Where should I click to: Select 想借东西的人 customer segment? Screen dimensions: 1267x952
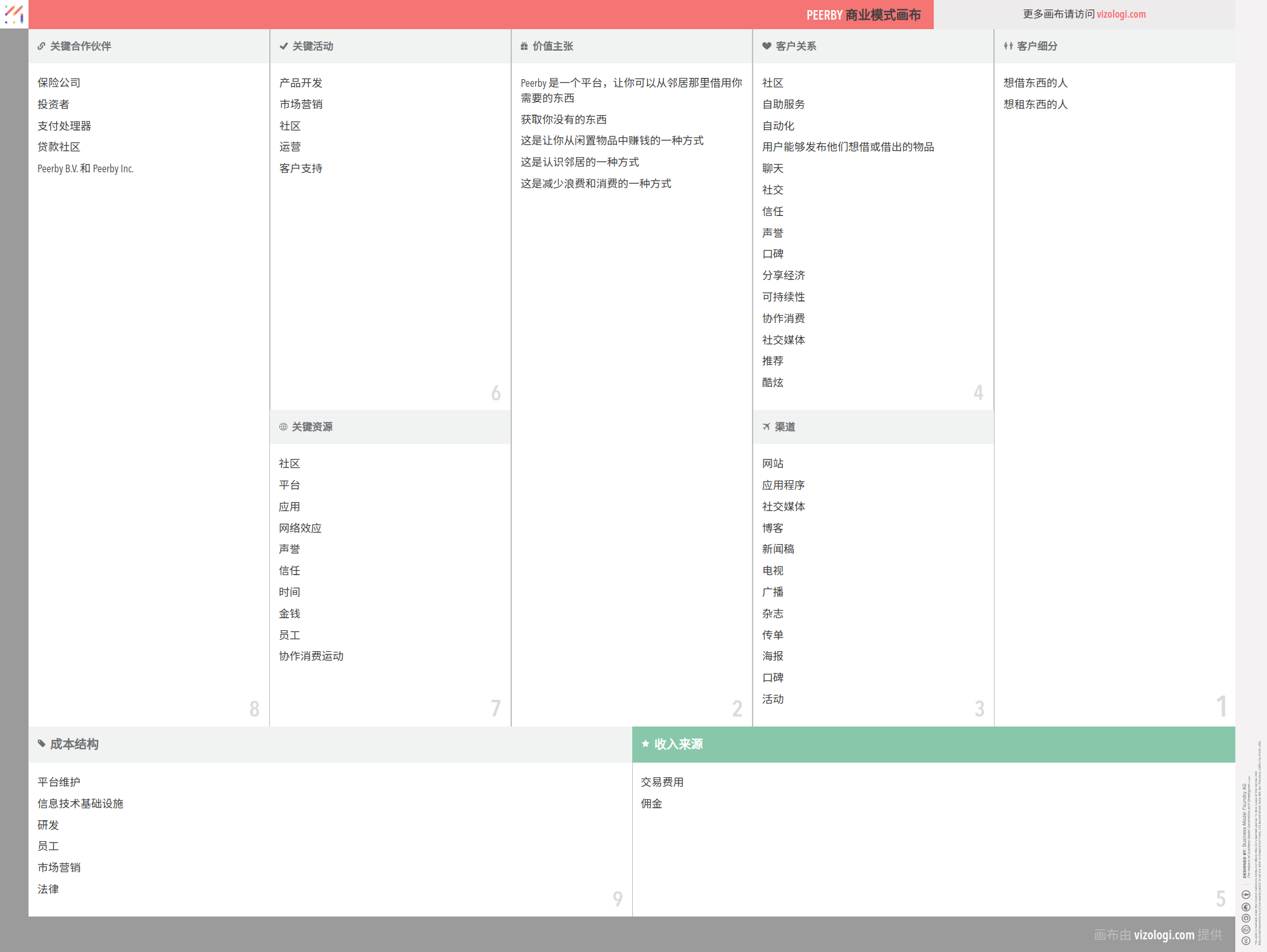pos(1035,83)
